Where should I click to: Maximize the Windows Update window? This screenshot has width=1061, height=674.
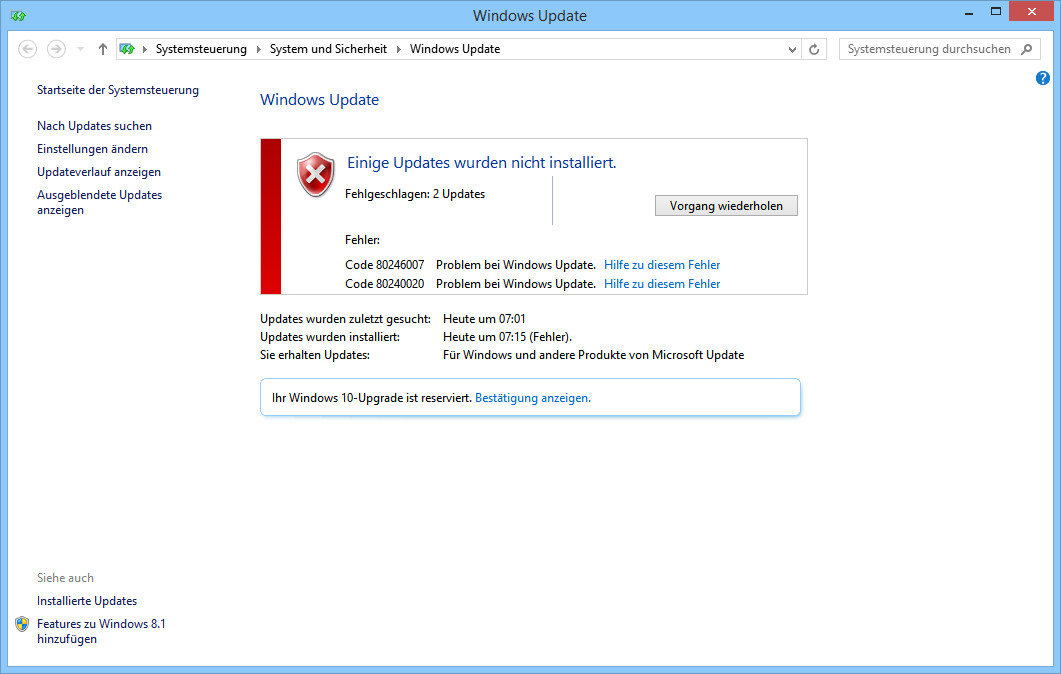996,12
